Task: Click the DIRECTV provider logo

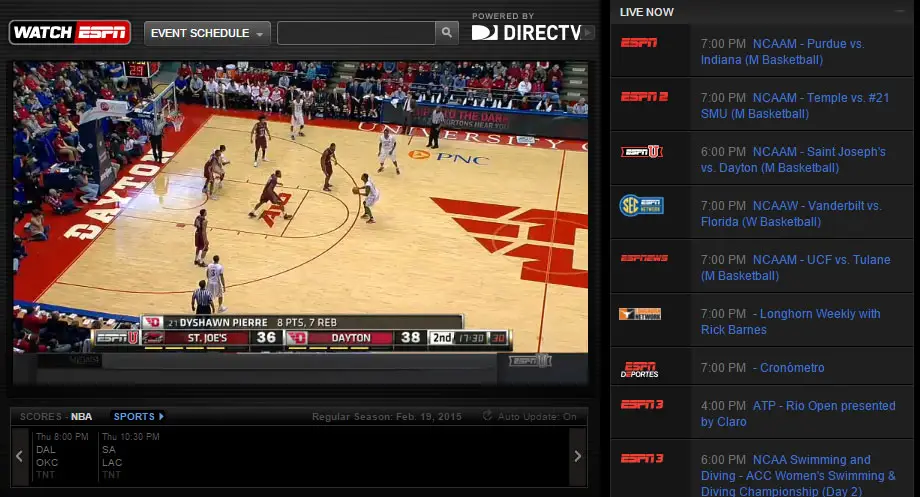Action: point(526,33)
